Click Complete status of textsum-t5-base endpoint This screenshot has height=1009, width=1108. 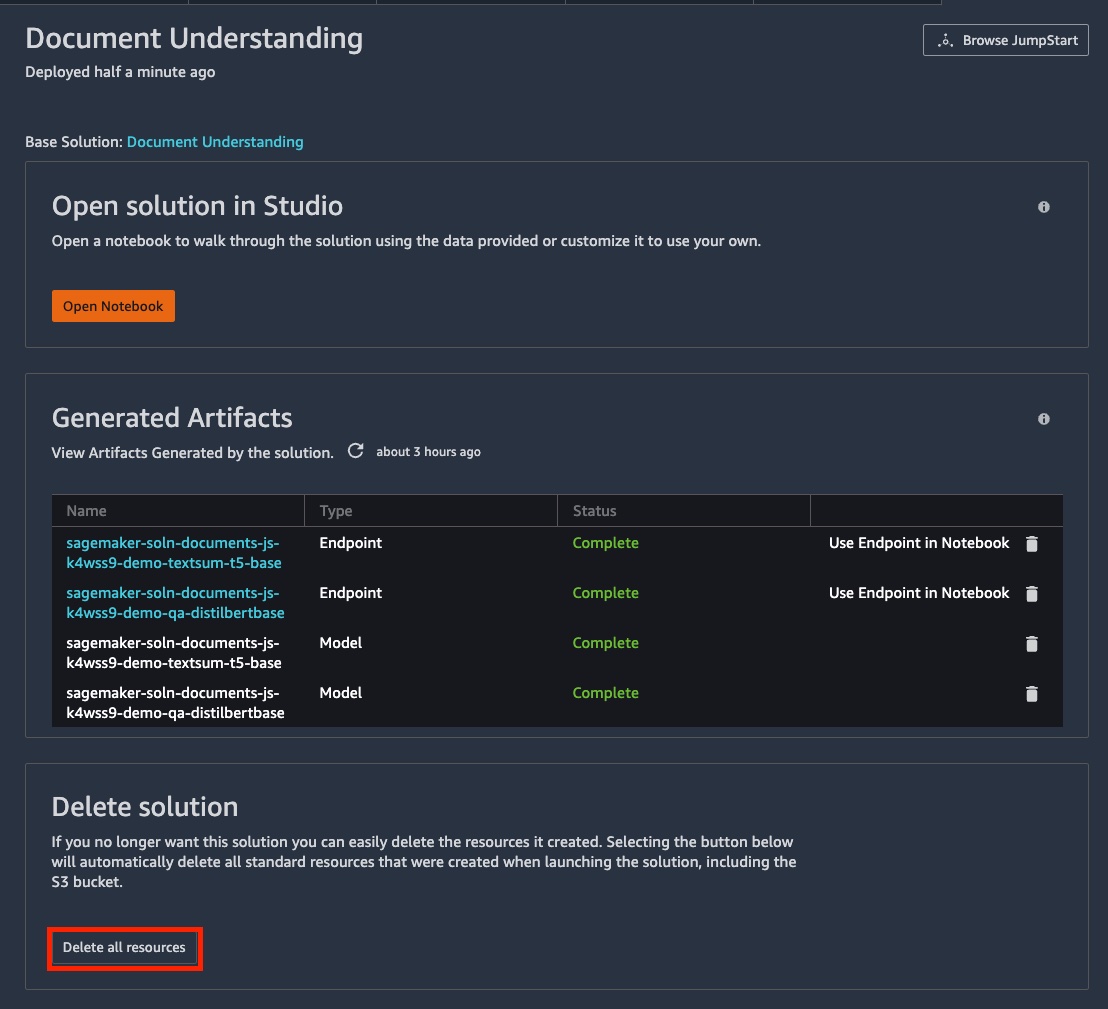pyautogui.click(x=606, y=543)
